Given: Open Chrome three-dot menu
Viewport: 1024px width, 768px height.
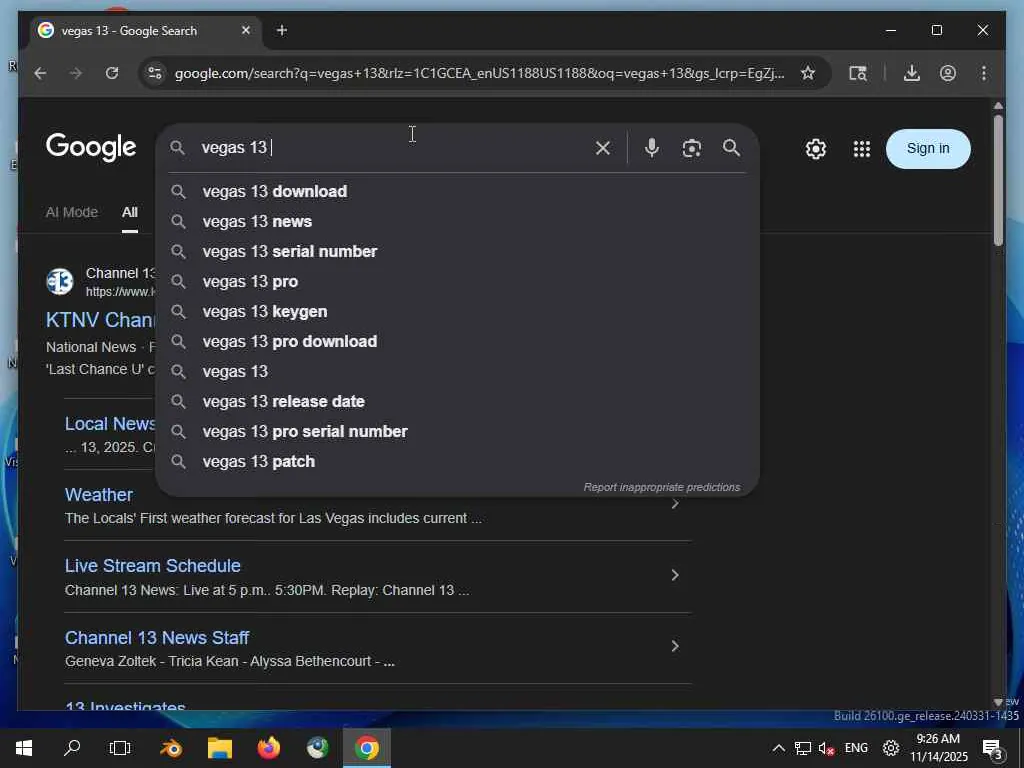Looking at the screenshot, I should click(984, 73).
